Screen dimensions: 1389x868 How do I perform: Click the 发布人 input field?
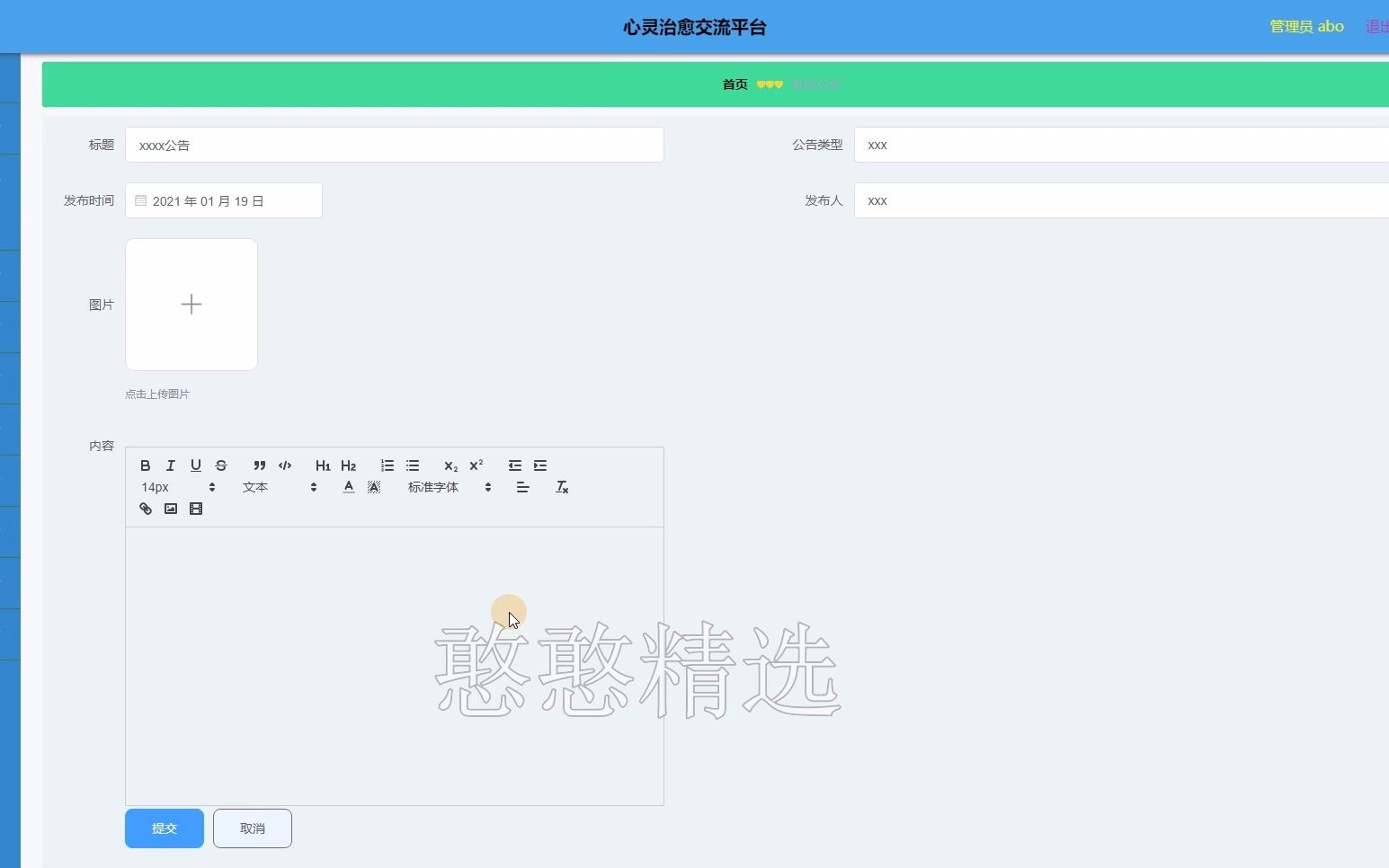point(1121,200)
